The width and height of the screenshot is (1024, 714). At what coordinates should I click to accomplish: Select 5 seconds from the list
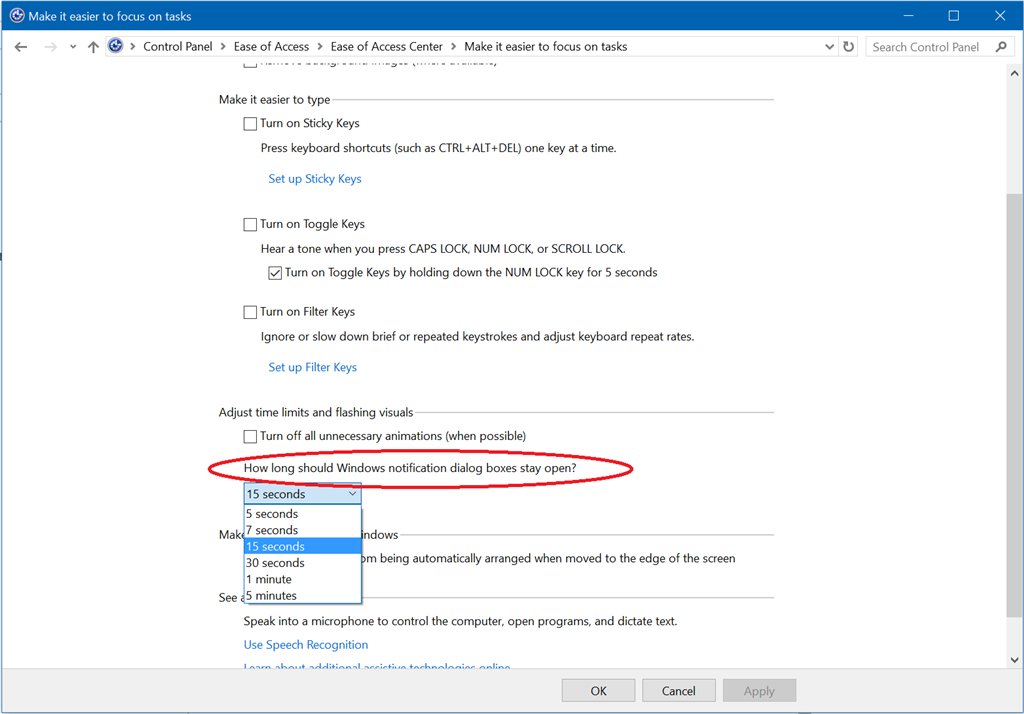302,514
